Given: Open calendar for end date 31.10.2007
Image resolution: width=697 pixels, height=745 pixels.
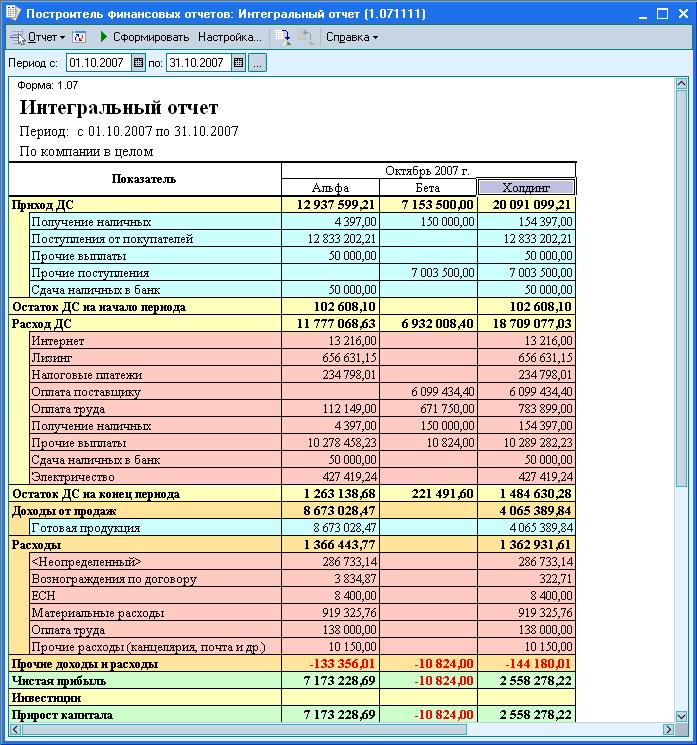Looking at the screenshot, I should click(239, 63).
